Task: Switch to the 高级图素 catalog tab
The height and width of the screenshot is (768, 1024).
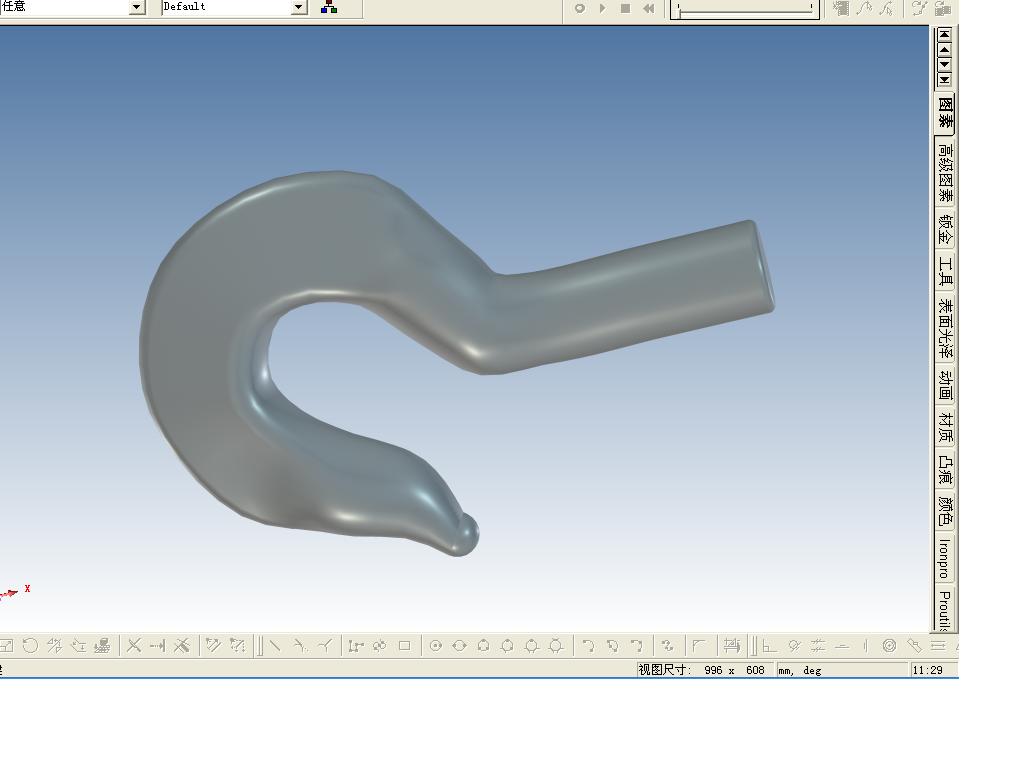Action: pyautogui.click(x=945, y=172)
